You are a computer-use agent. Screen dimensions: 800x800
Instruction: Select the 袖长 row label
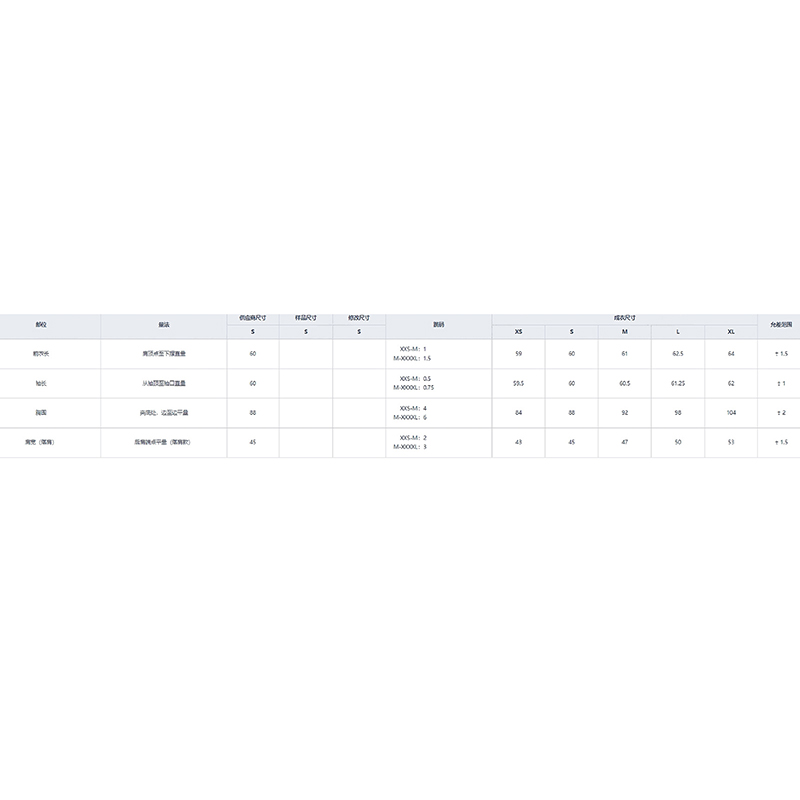[x=41, y=383]
